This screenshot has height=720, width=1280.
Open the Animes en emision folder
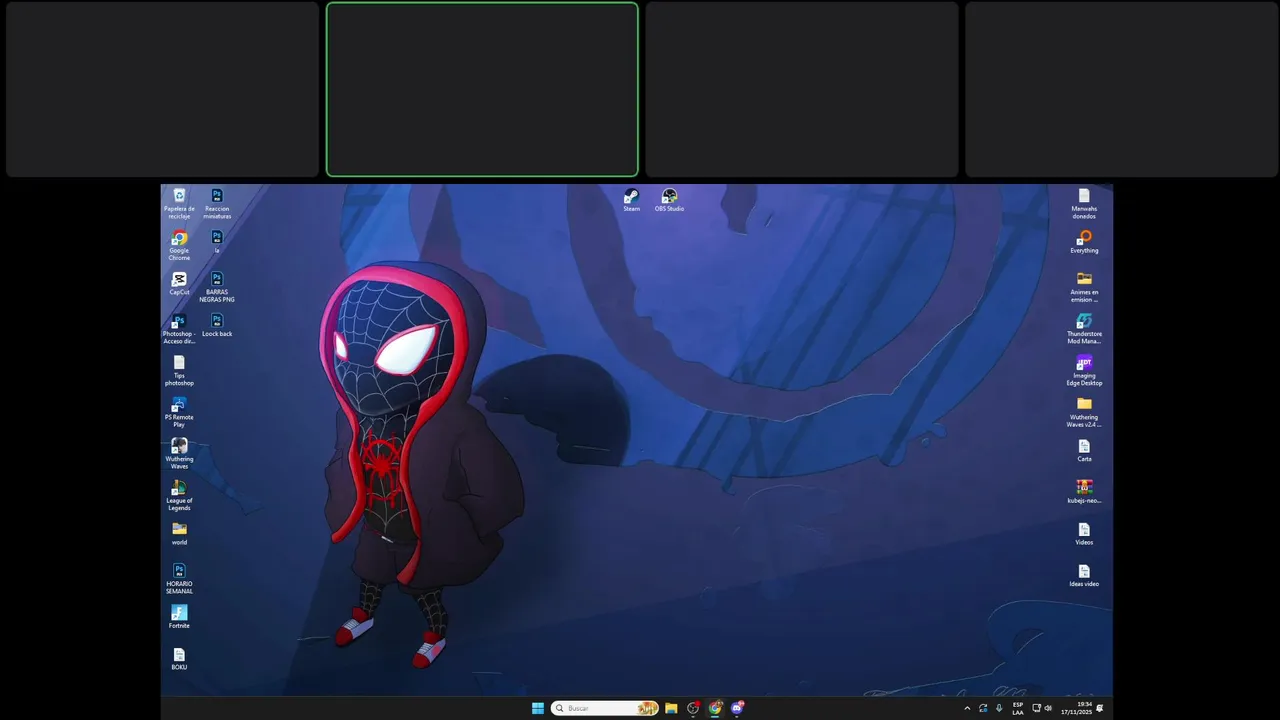1084,287
